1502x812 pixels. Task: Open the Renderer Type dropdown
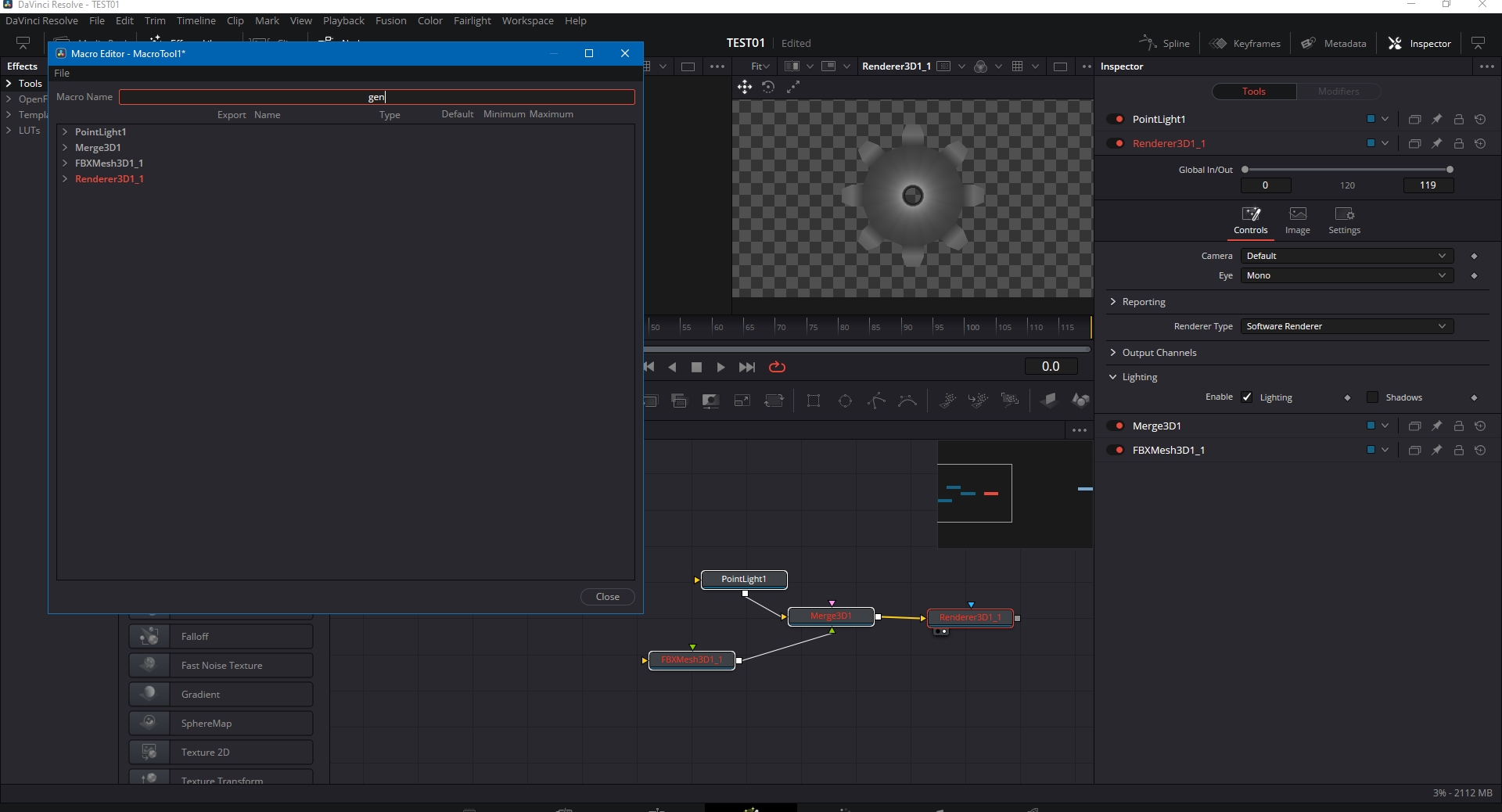(x=1347, y=327)
